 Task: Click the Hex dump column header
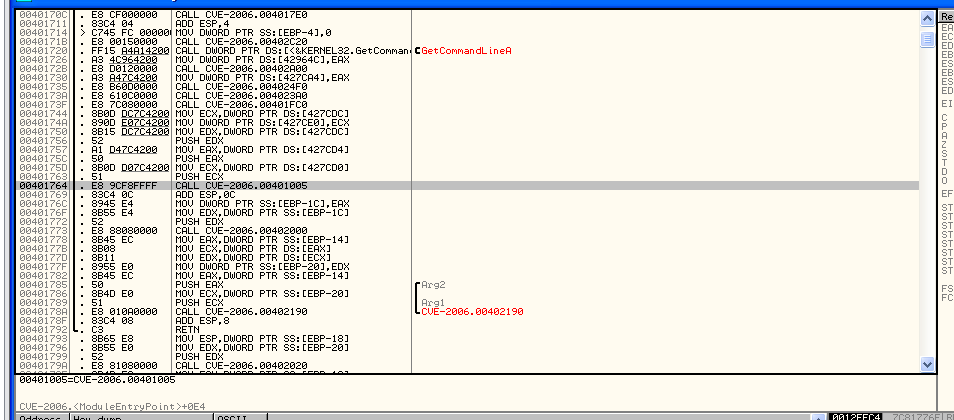tap(141, 418)
